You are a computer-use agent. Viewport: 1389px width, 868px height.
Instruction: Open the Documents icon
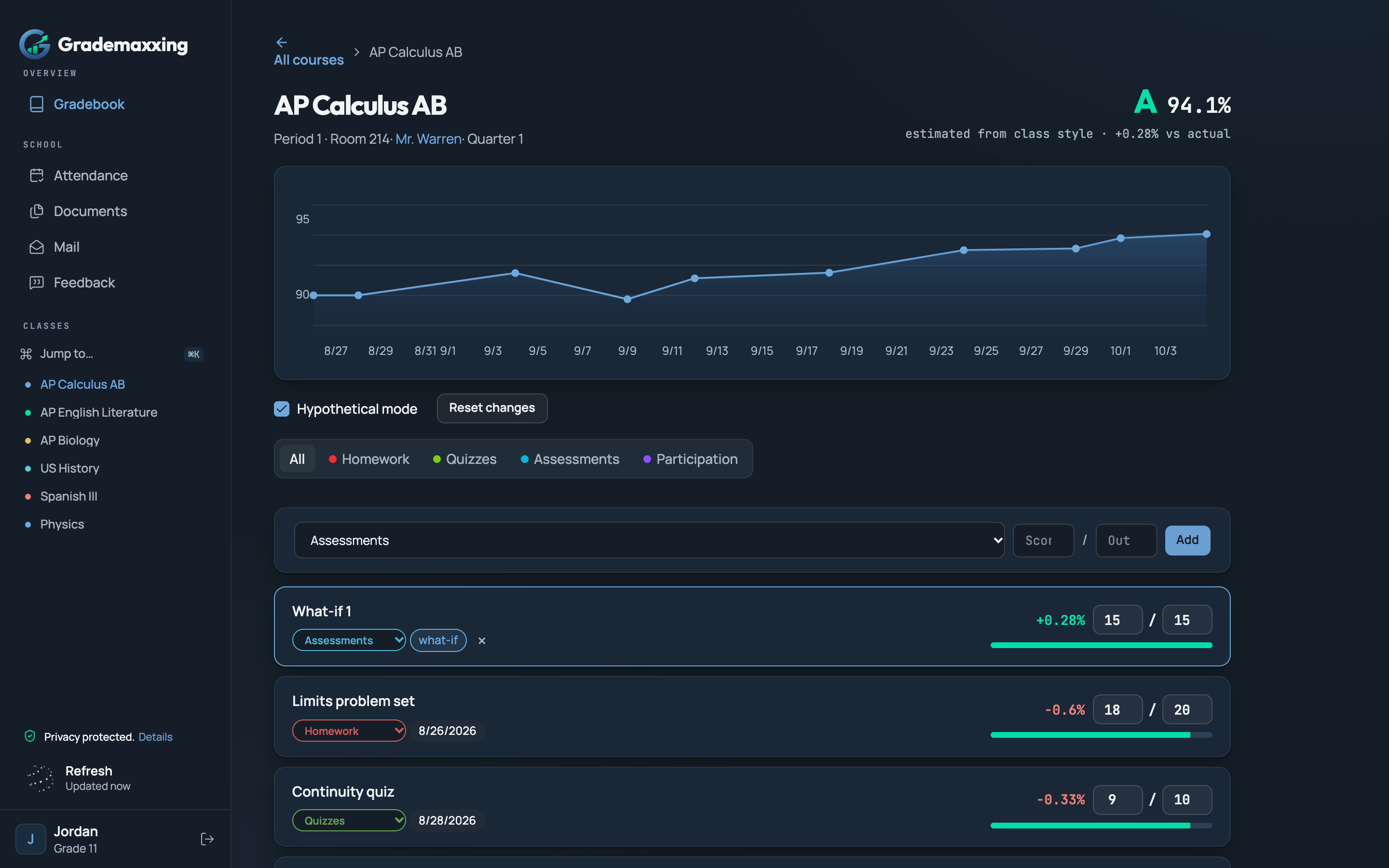pyautogui.click(x=36, y=211)
